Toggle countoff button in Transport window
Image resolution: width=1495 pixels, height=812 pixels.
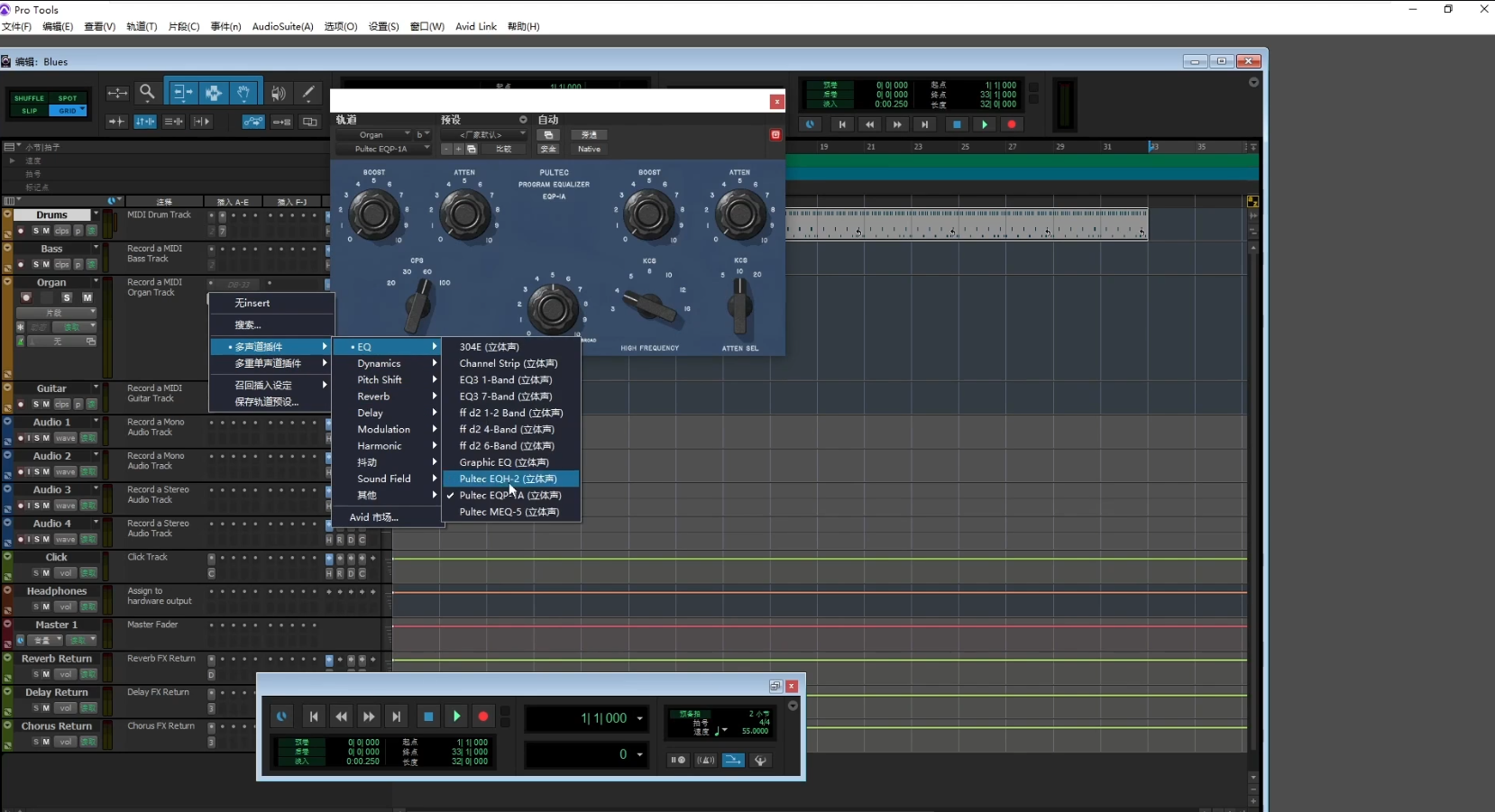point(691,714)
